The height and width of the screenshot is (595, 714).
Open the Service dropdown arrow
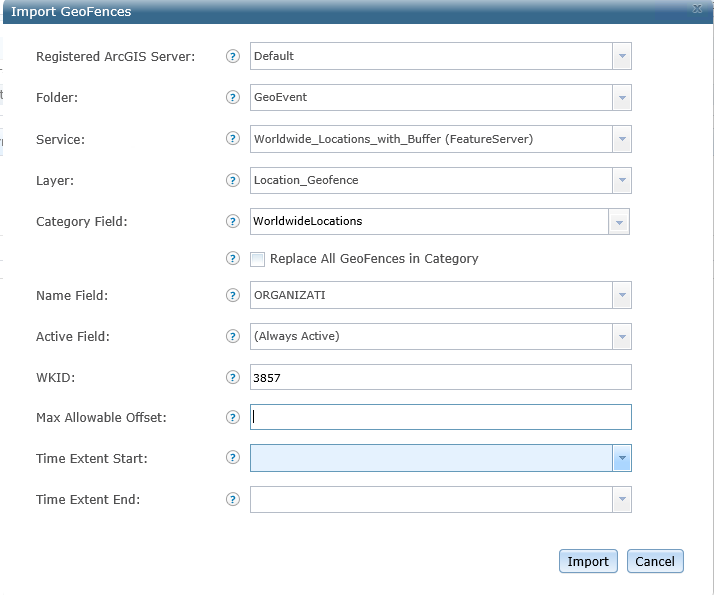click(x=622, y=139)
